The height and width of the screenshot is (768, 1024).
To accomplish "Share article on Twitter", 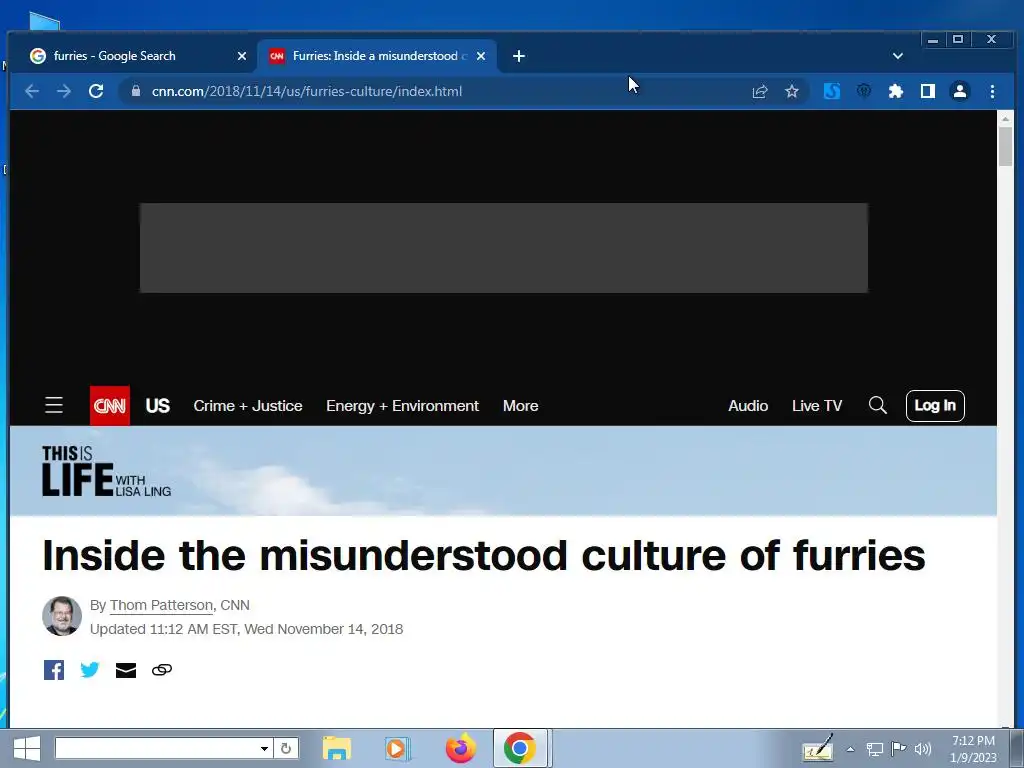I will 89,669.
